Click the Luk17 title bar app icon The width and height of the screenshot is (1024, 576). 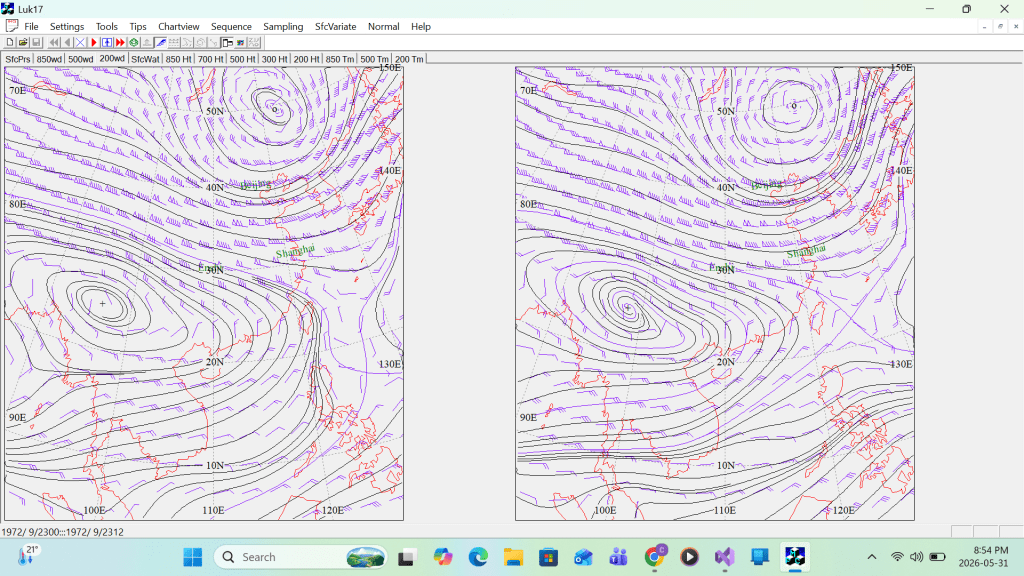8,8
